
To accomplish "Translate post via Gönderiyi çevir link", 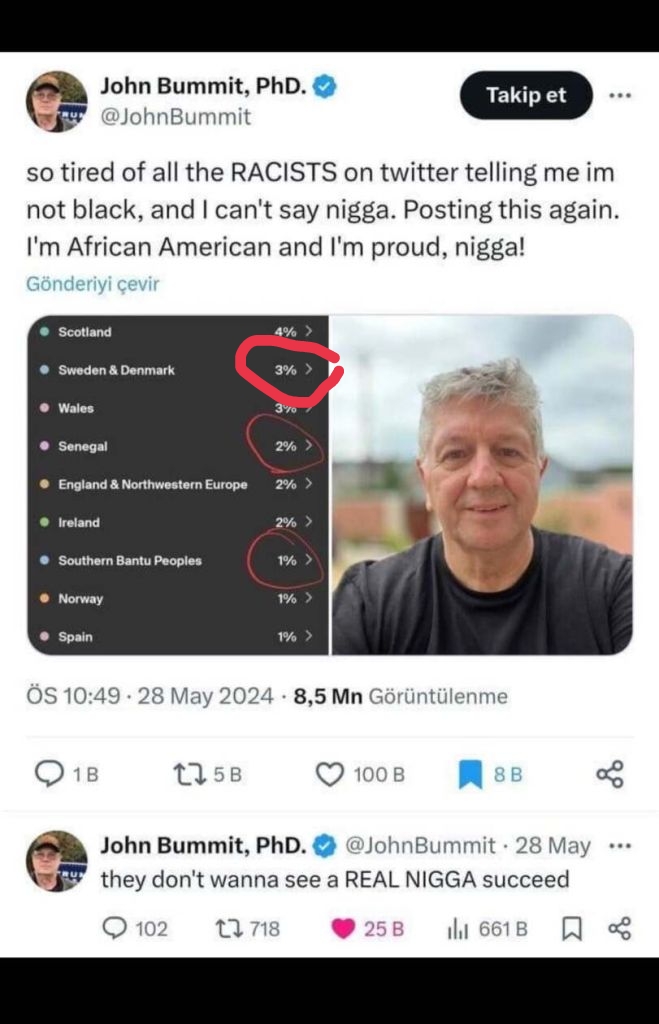I will click(93, 284).
